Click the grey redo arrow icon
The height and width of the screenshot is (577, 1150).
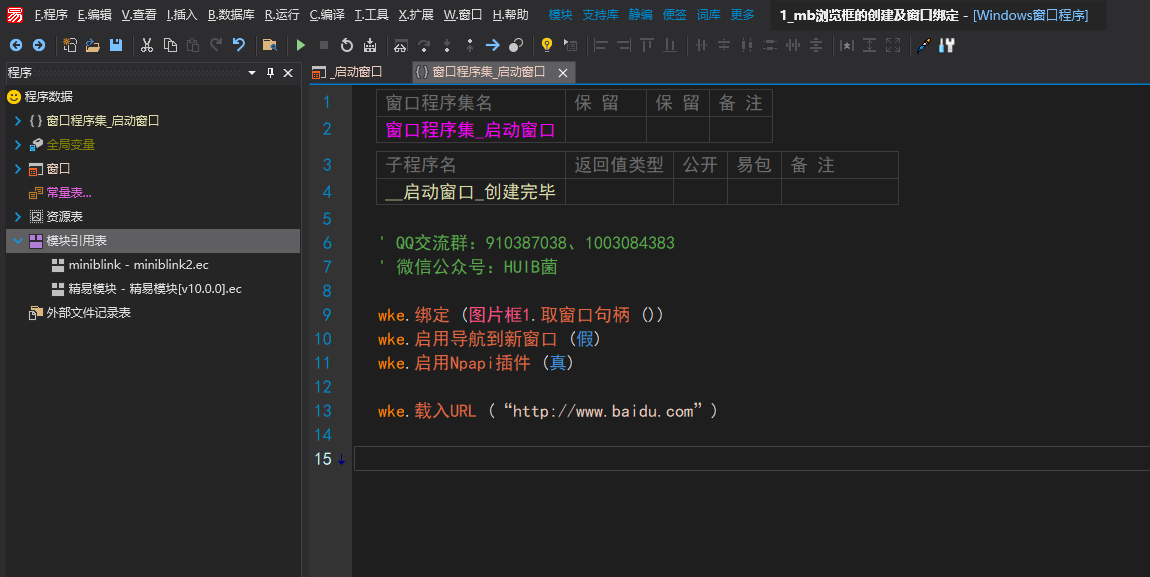pyautogui.click(x=216, y=45)
